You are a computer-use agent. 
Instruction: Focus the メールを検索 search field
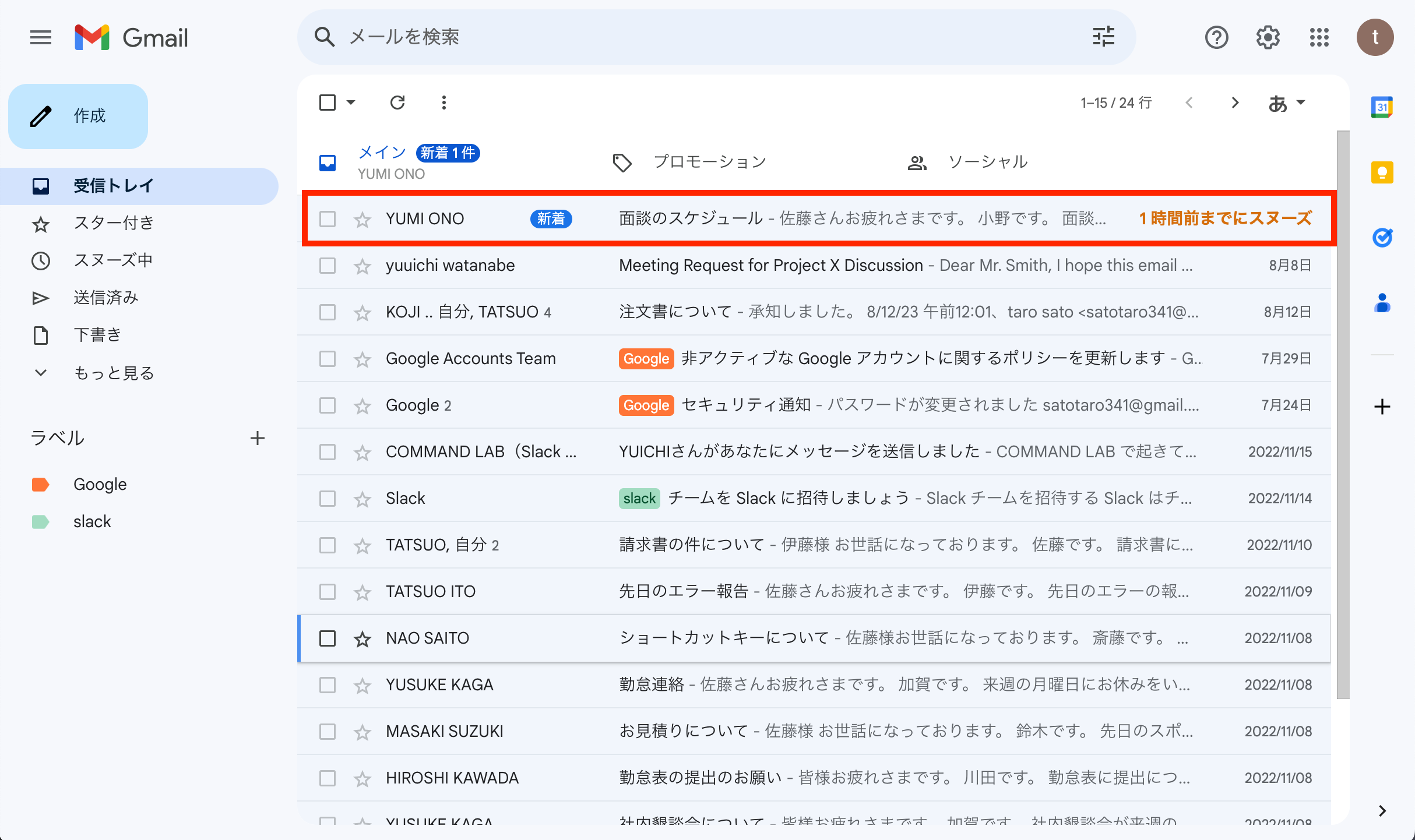click(x=717, y=37)
